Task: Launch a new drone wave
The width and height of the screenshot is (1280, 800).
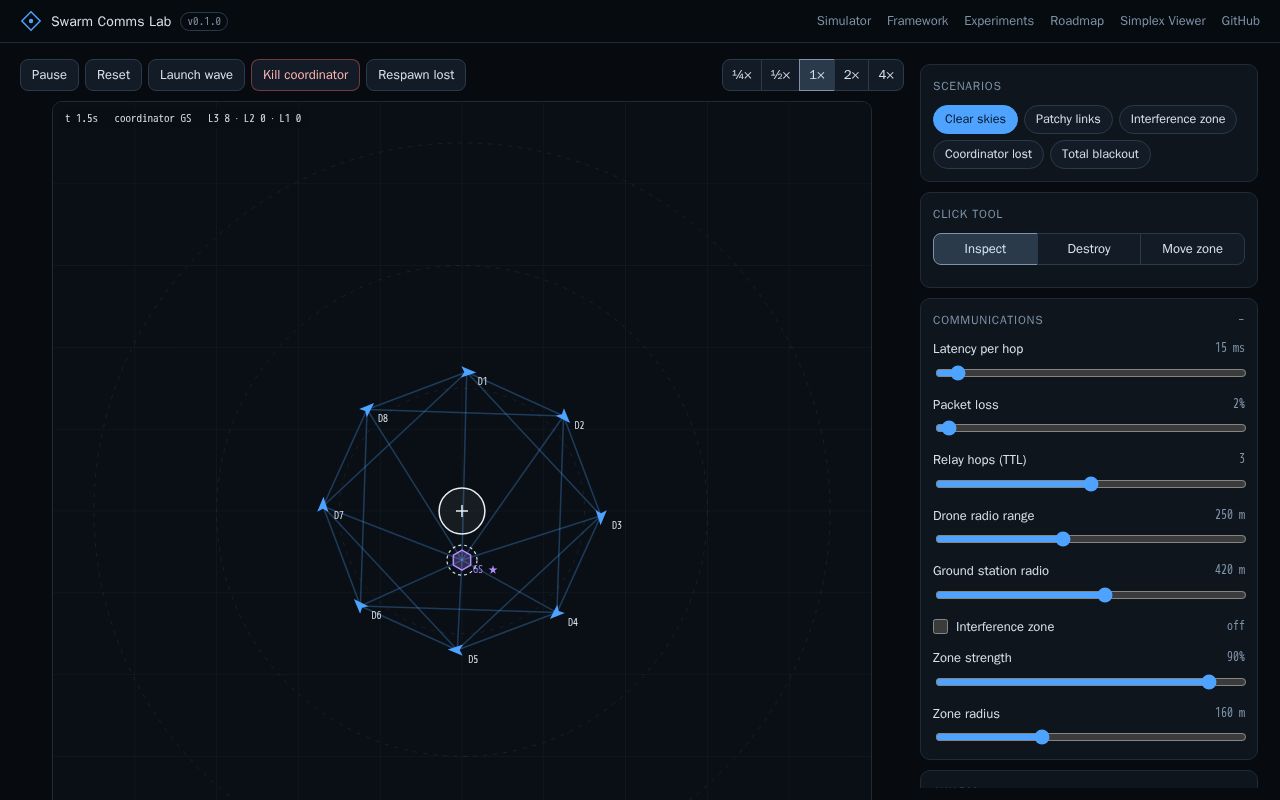Action: [196, 75]
